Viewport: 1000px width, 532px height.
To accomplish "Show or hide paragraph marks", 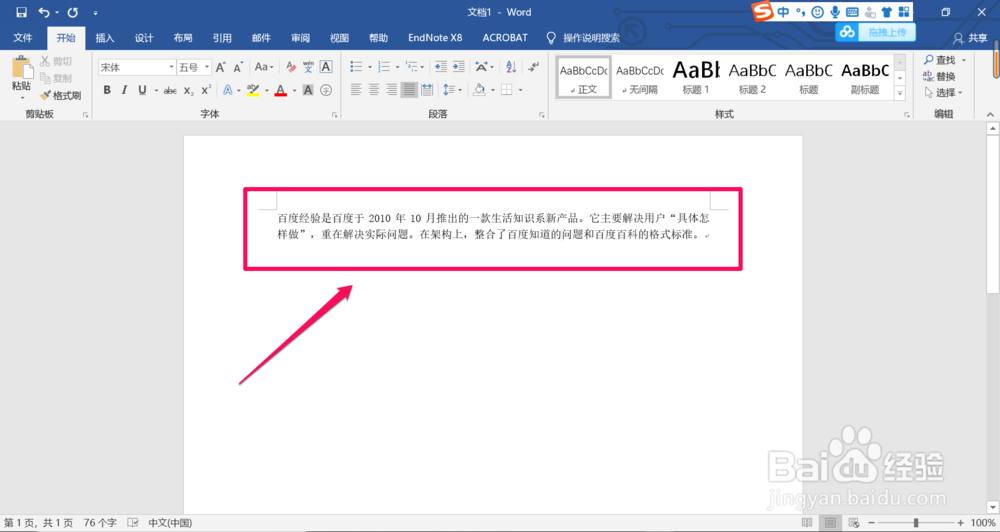I will point(534,67).
